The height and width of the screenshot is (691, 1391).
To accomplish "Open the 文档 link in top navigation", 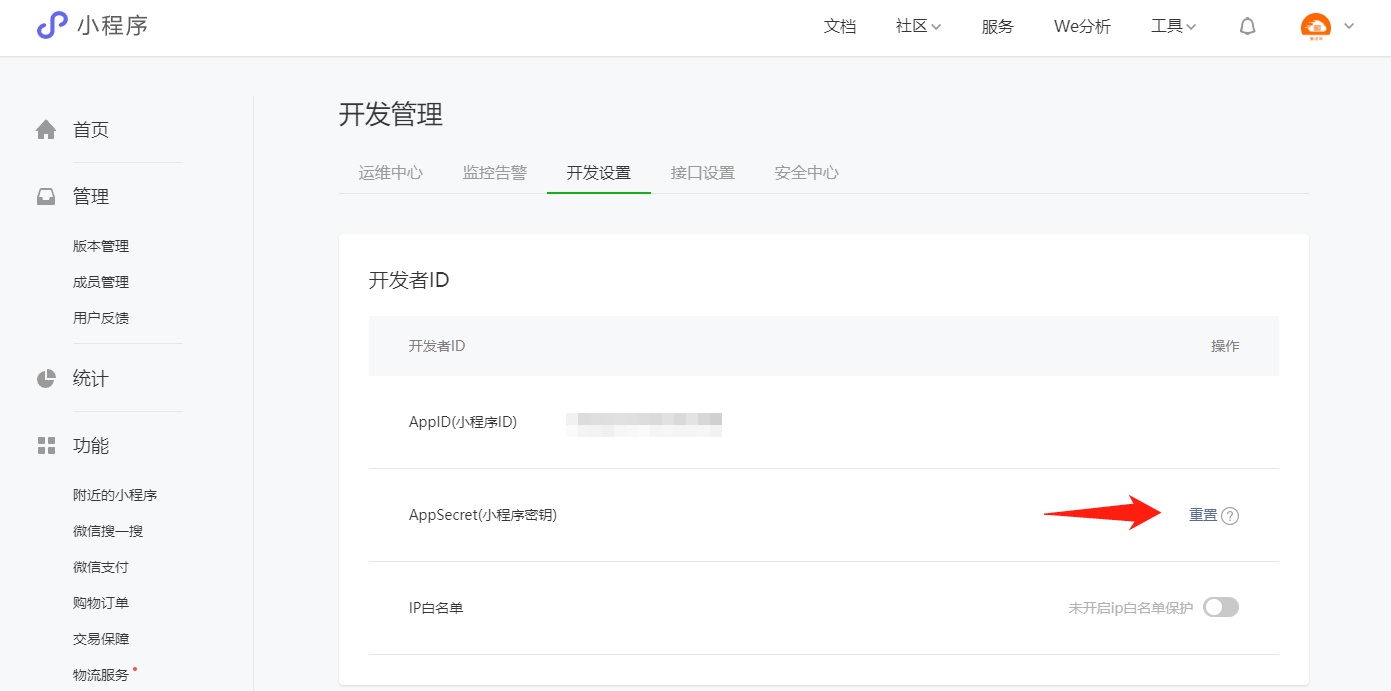I will (839, 27).
